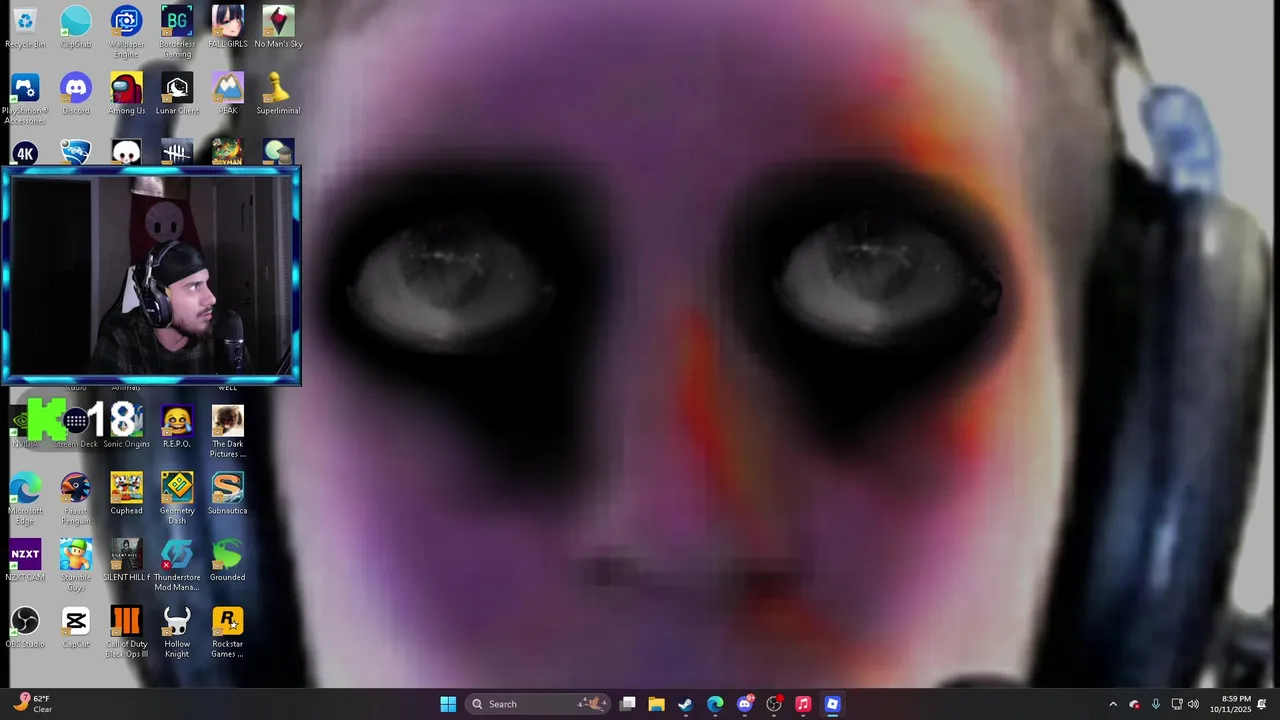This screenshot has width=1280, height=720.
Task: Select the Rockstar Games desktop icon
Action: pyautogui.click(x=227, y=632)
